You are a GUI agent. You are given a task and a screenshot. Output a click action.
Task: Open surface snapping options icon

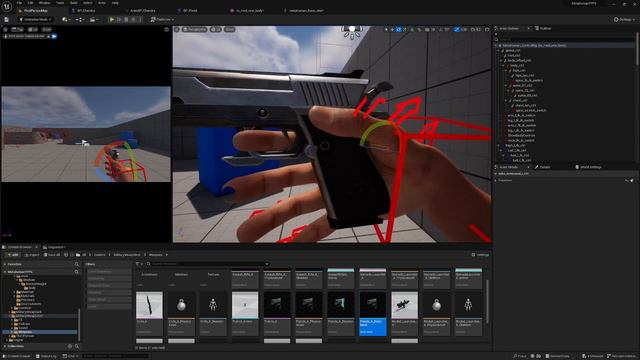pyautogui.click(x=419, y=29)
